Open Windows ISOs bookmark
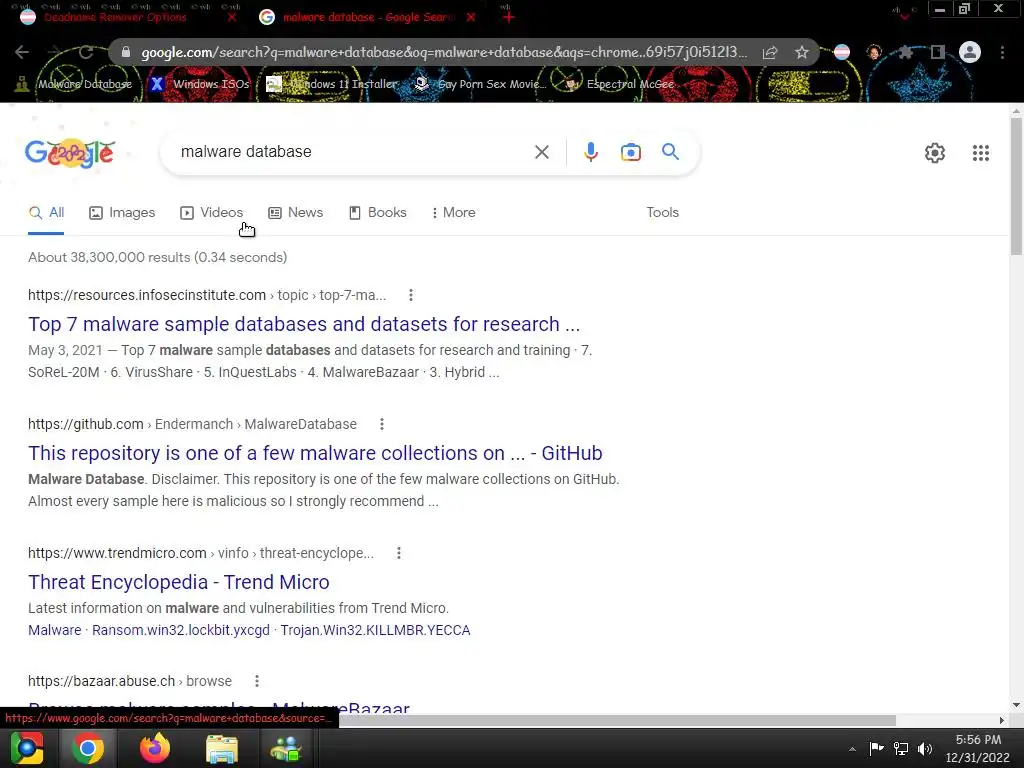1024x768 pixels. pyautogui.click(x=200, y=84)
